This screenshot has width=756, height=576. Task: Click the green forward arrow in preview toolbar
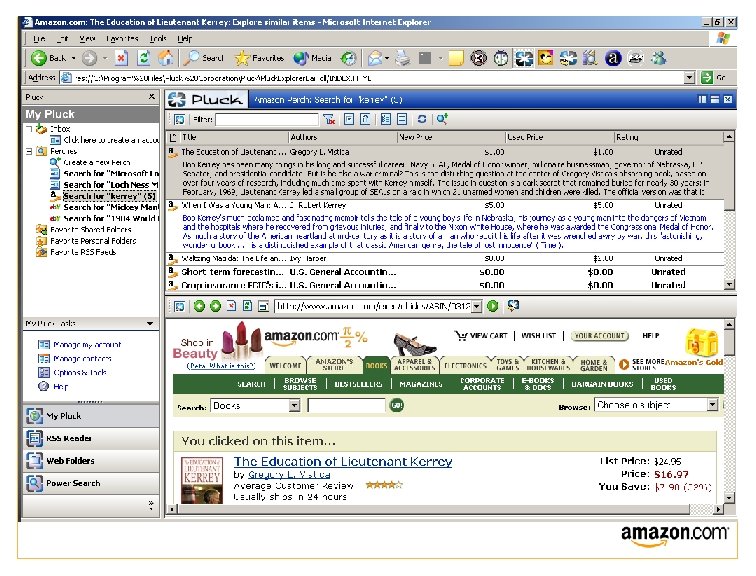pos(216,306)
